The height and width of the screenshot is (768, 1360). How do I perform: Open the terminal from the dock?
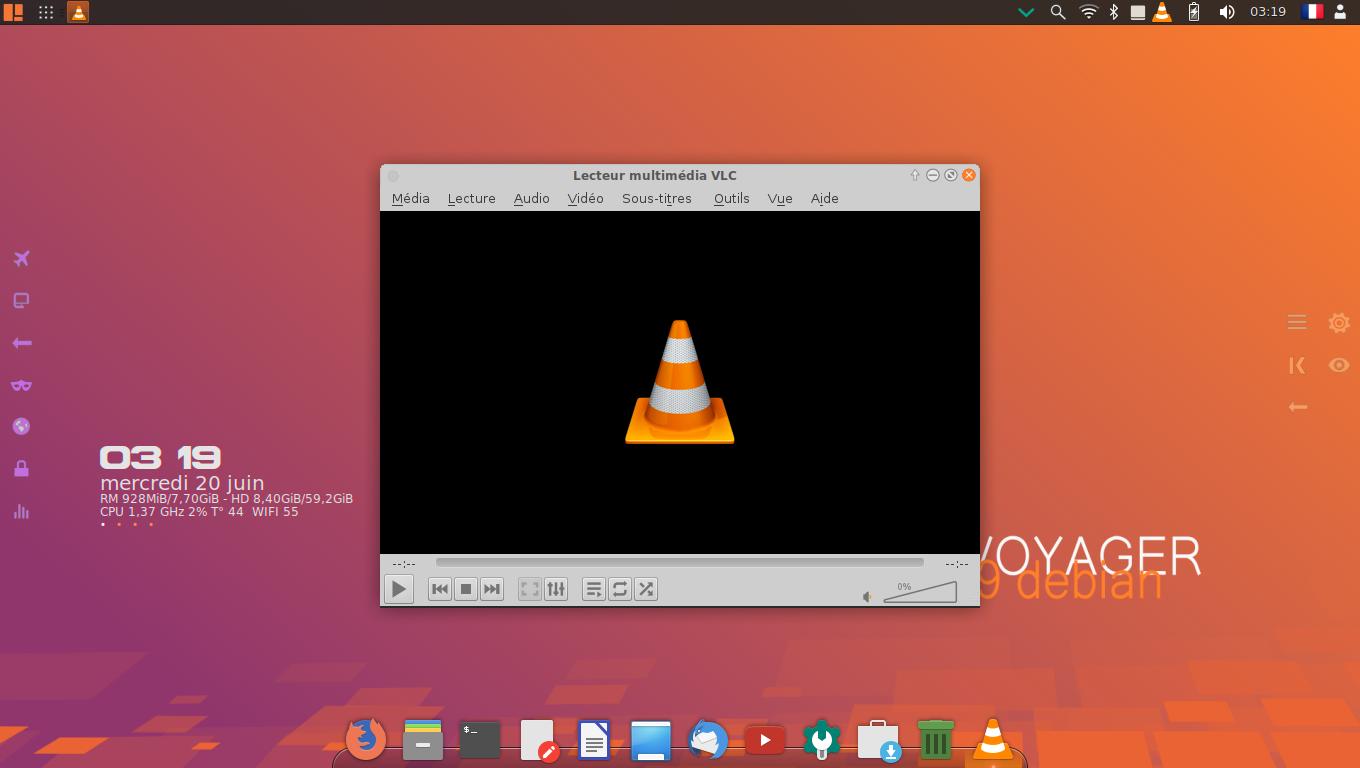(479, 740)
